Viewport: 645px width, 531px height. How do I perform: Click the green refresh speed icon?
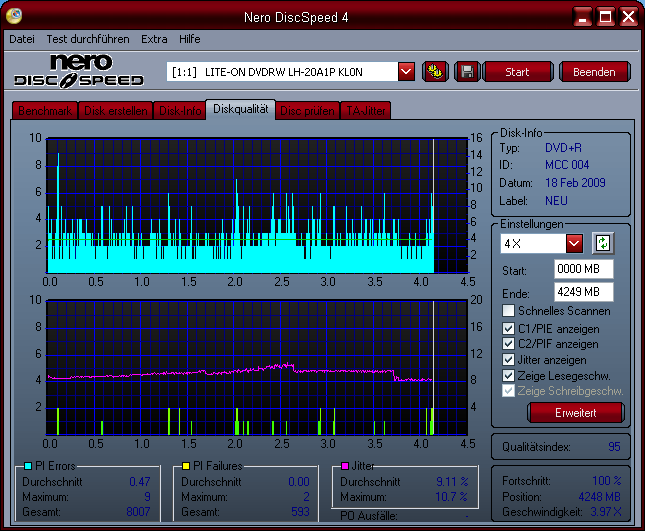coord(602,243)
